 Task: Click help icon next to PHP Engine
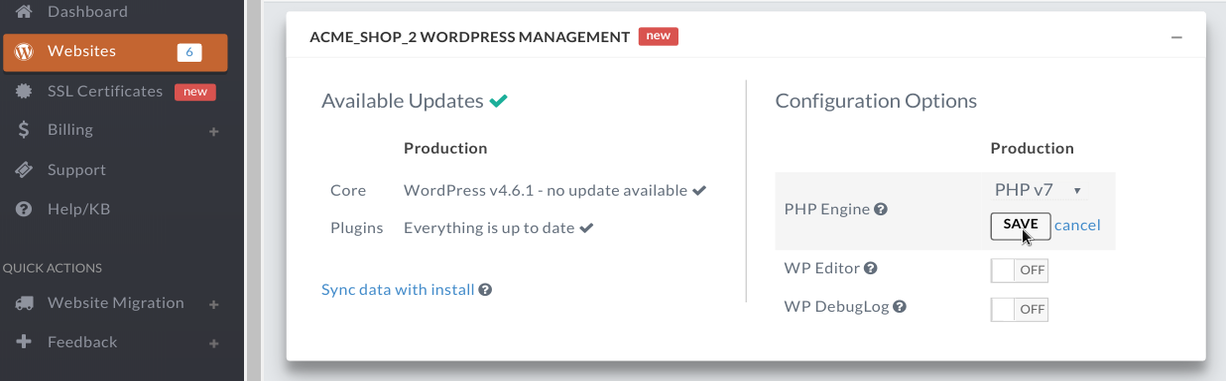click(881, 210)
